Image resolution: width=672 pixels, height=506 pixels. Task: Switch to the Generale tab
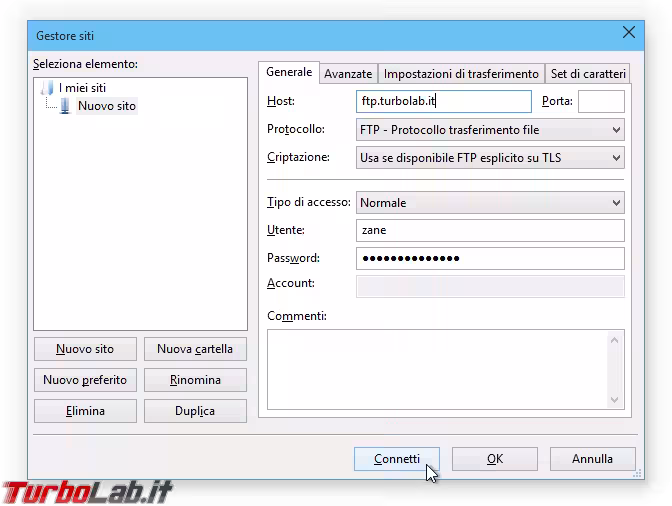coord(289,72)
